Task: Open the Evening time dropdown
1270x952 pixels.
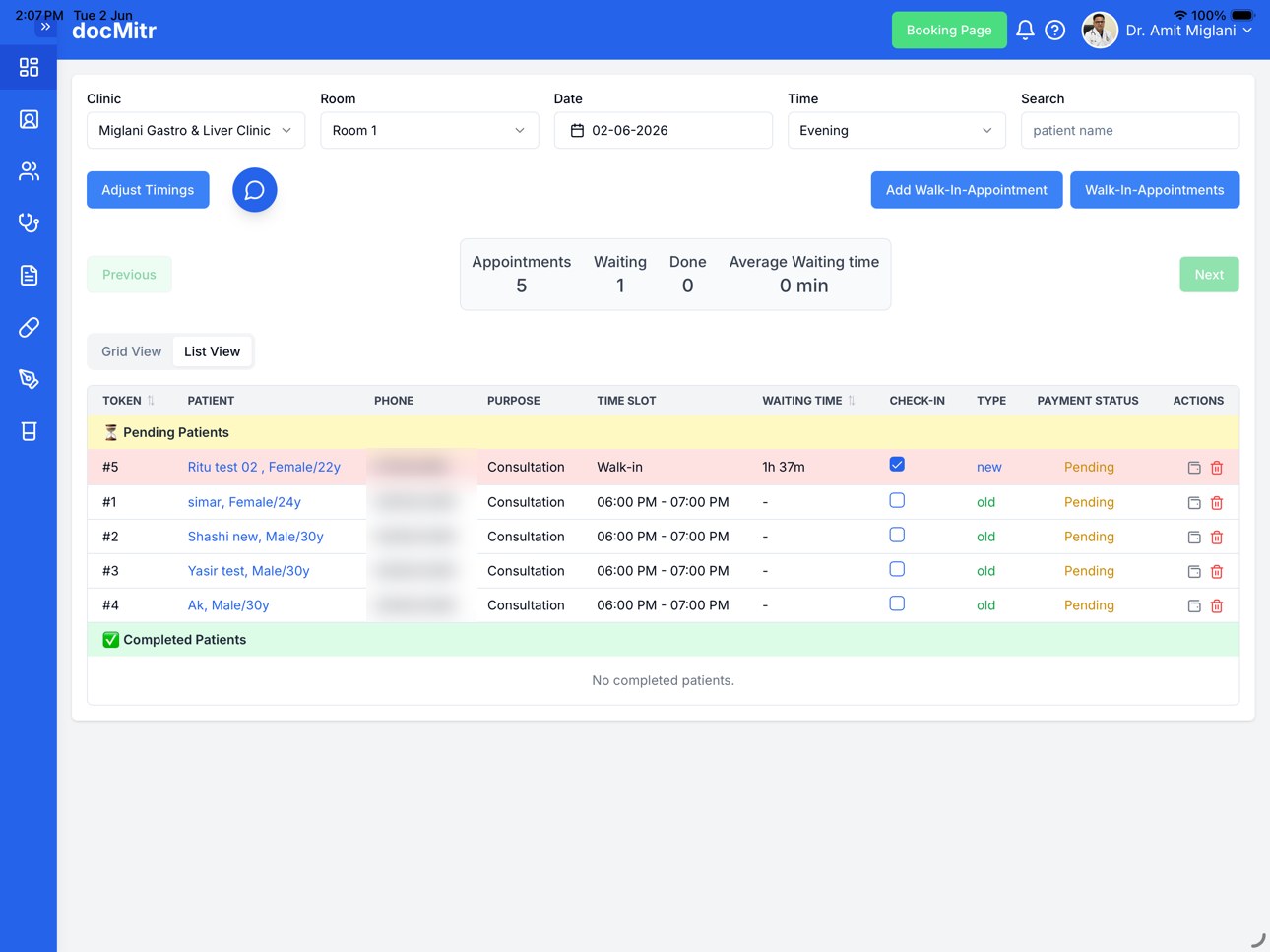Action: tap(897, 130)
